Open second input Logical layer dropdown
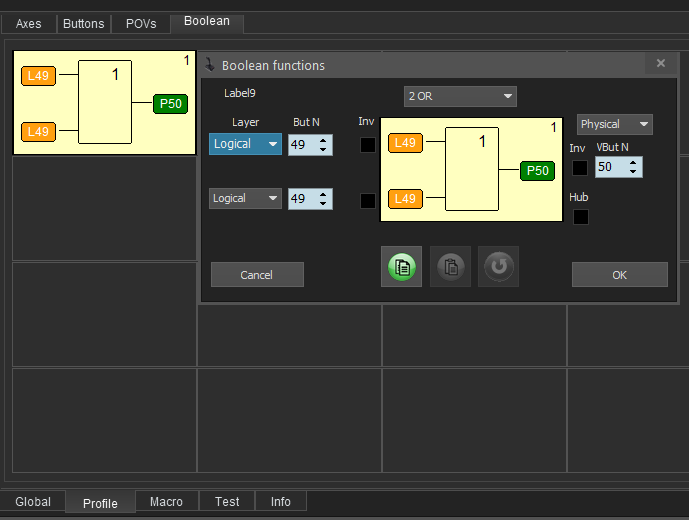The height and width of the screenshot is (520, 689). tap(245, 198)
